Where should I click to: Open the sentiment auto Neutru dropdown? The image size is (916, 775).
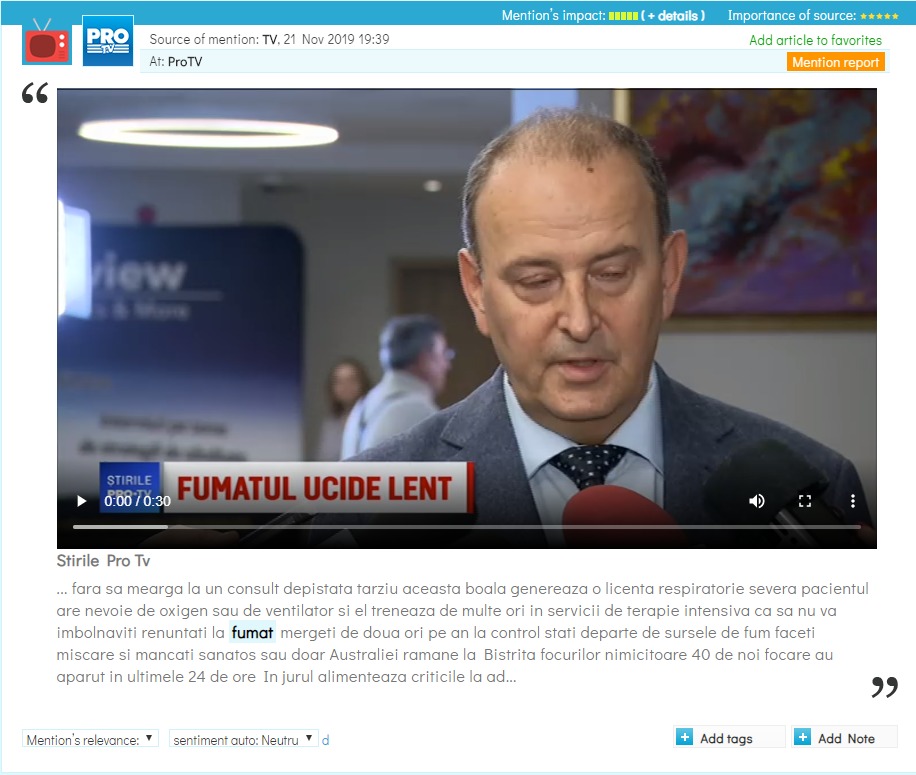tap(244, 739)
